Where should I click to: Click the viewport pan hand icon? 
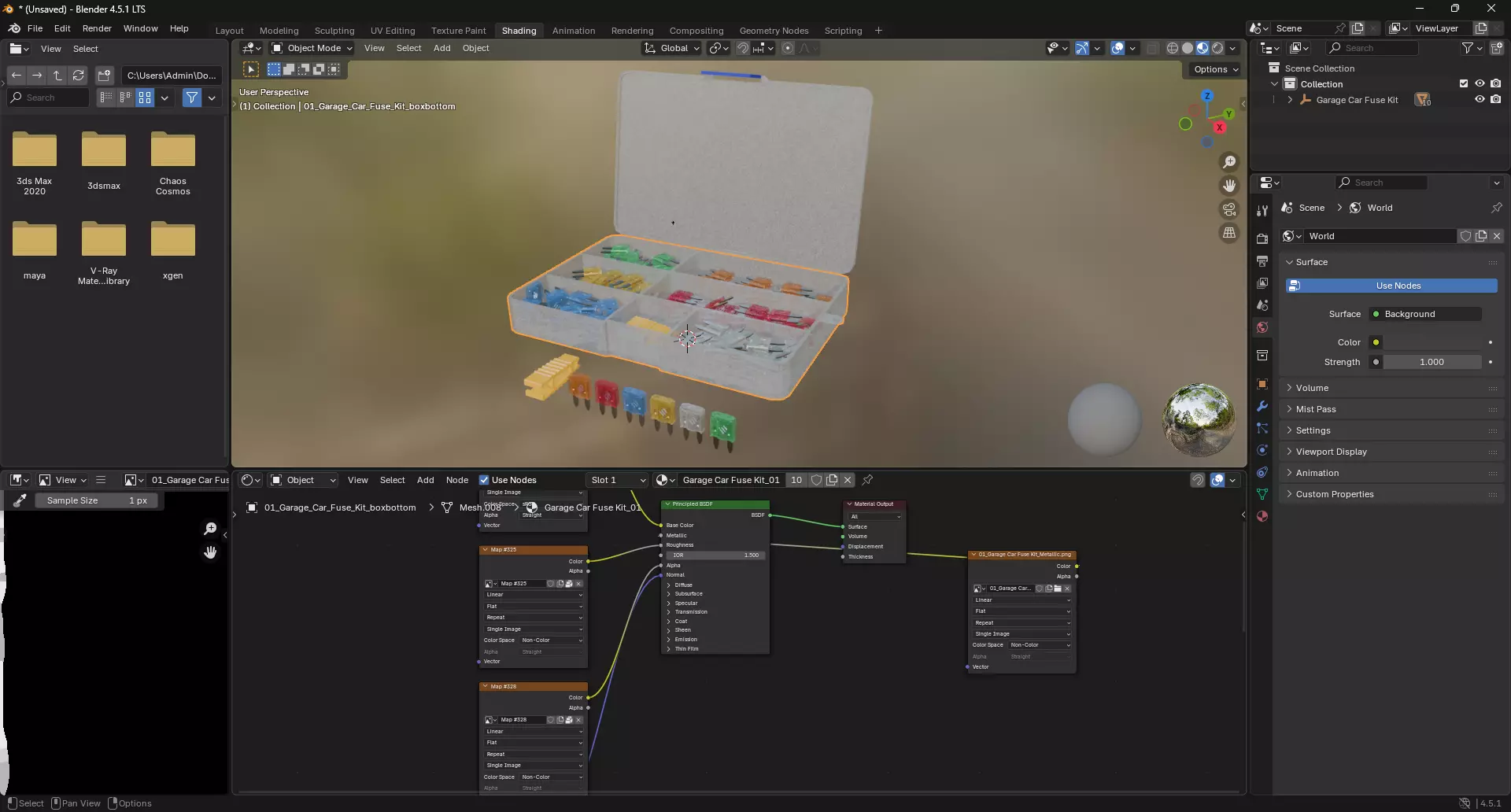coord(1229,186)
